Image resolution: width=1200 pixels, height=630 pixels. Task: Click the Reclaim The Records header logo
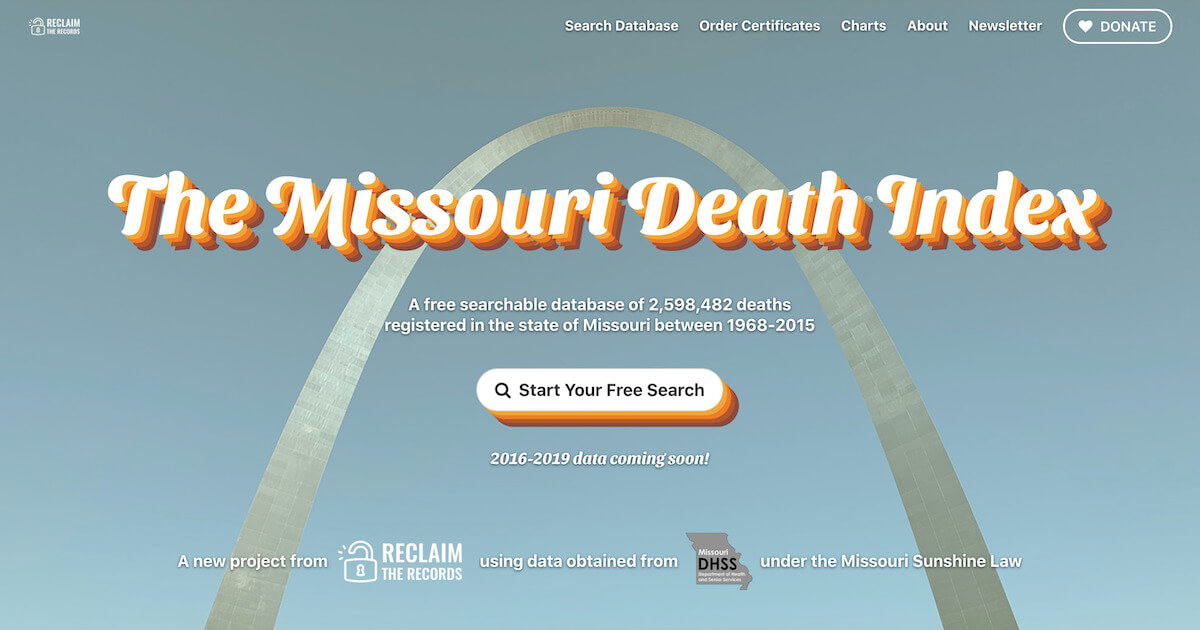55,26
